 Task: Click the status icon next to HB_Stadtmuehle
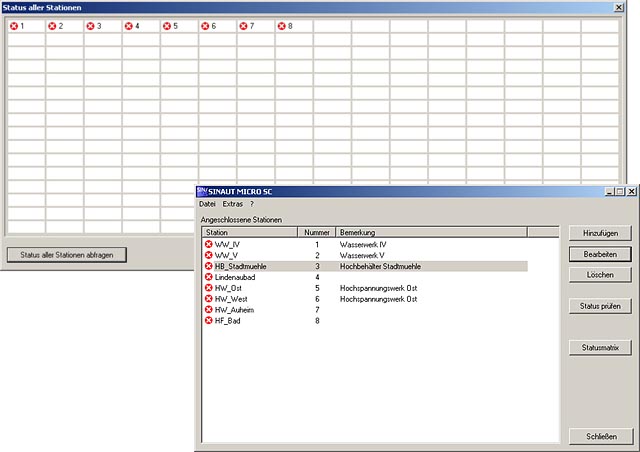click(209, 267)
